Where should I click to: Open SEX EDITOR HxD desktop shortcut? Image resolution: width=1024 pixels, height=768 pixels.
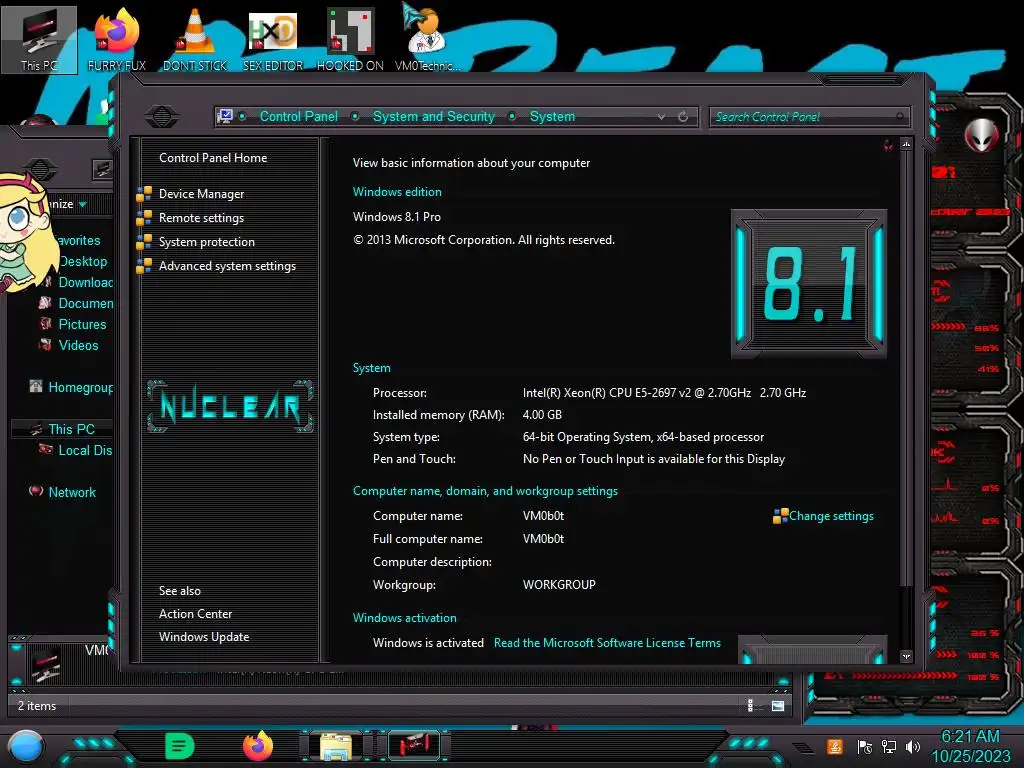[273, 39]
